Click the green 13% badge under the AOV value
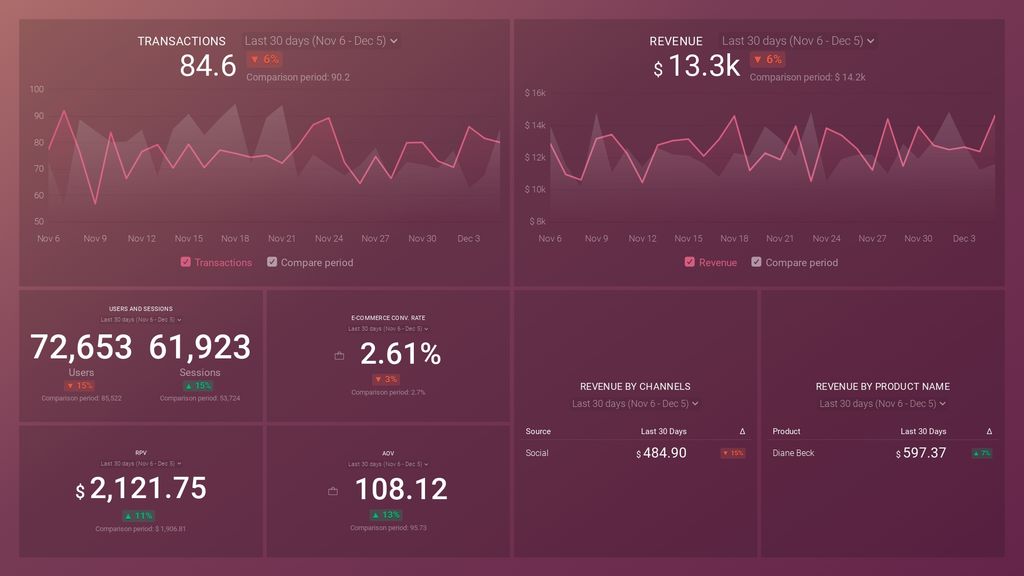 point(387,513)
